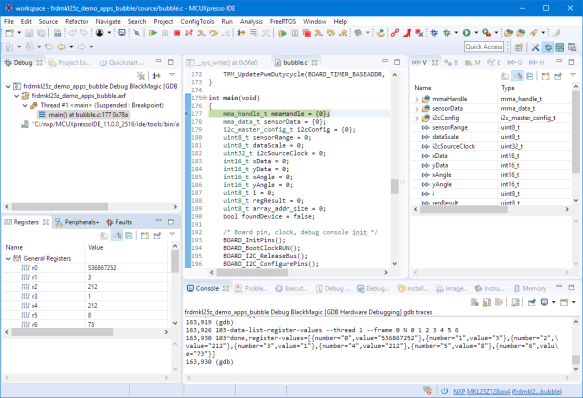The height and width of the screenshot is (398, 583).
Task: Open the Refactor menu
Action: coord(77,21)
